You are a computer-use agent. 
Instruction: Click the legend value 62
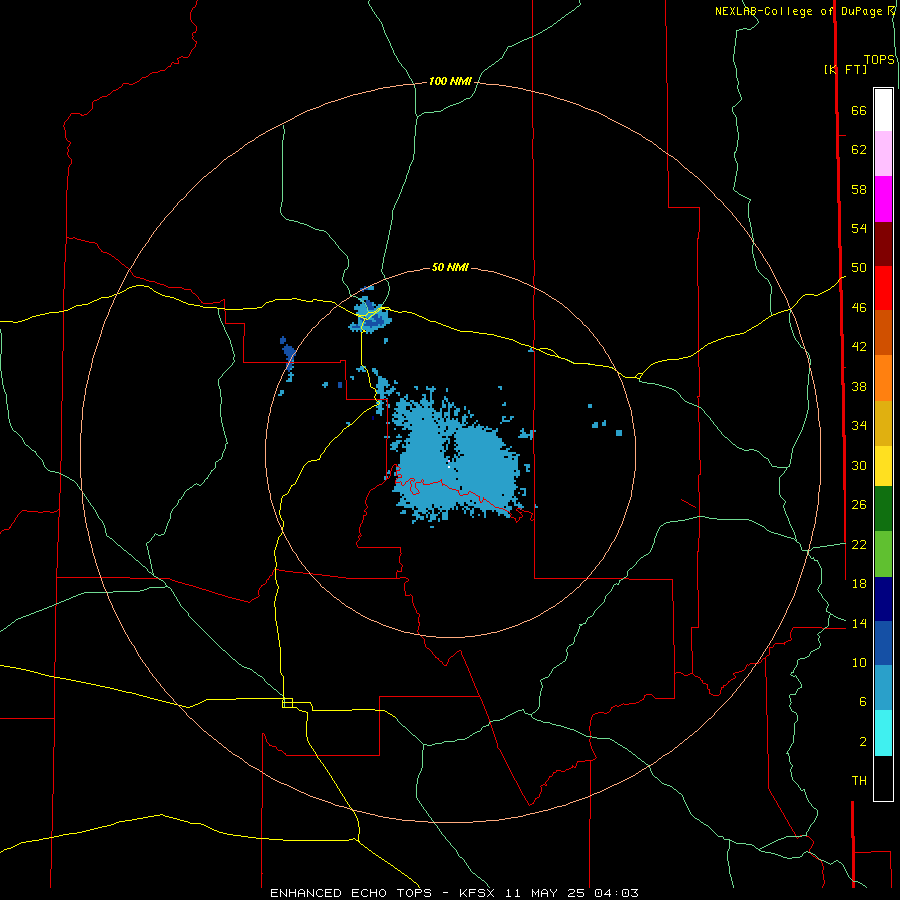click(859, 150)
